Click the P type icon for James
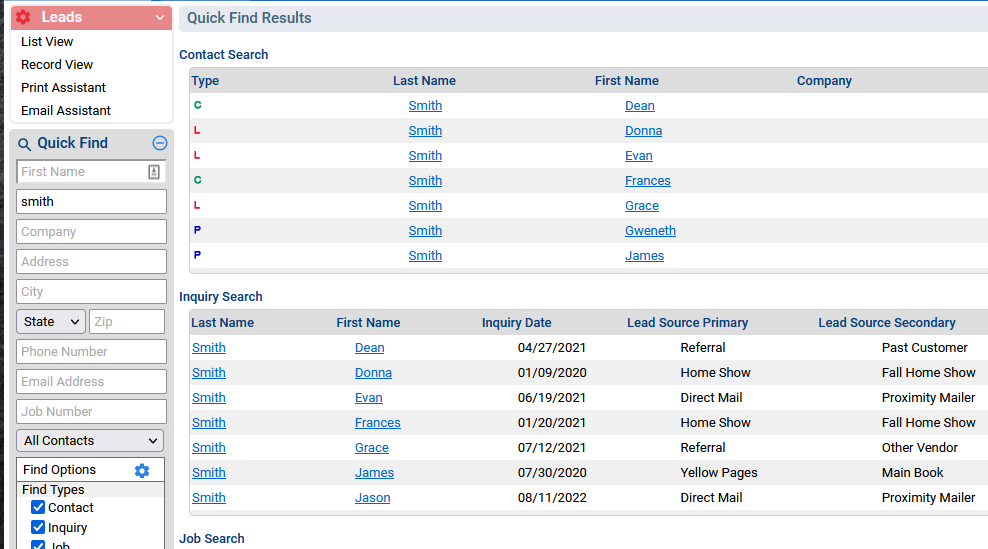988x549 pixels. click(197, 255)
